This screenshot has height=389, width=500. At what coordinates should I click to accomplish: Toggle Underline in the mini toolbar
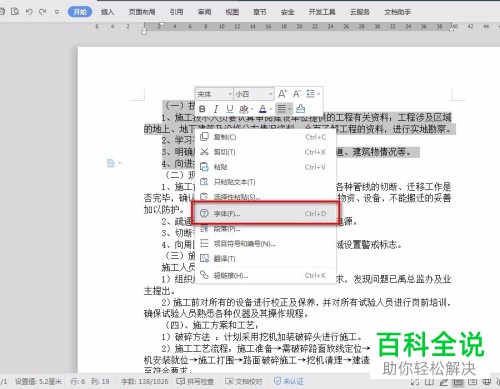(230, 109)
